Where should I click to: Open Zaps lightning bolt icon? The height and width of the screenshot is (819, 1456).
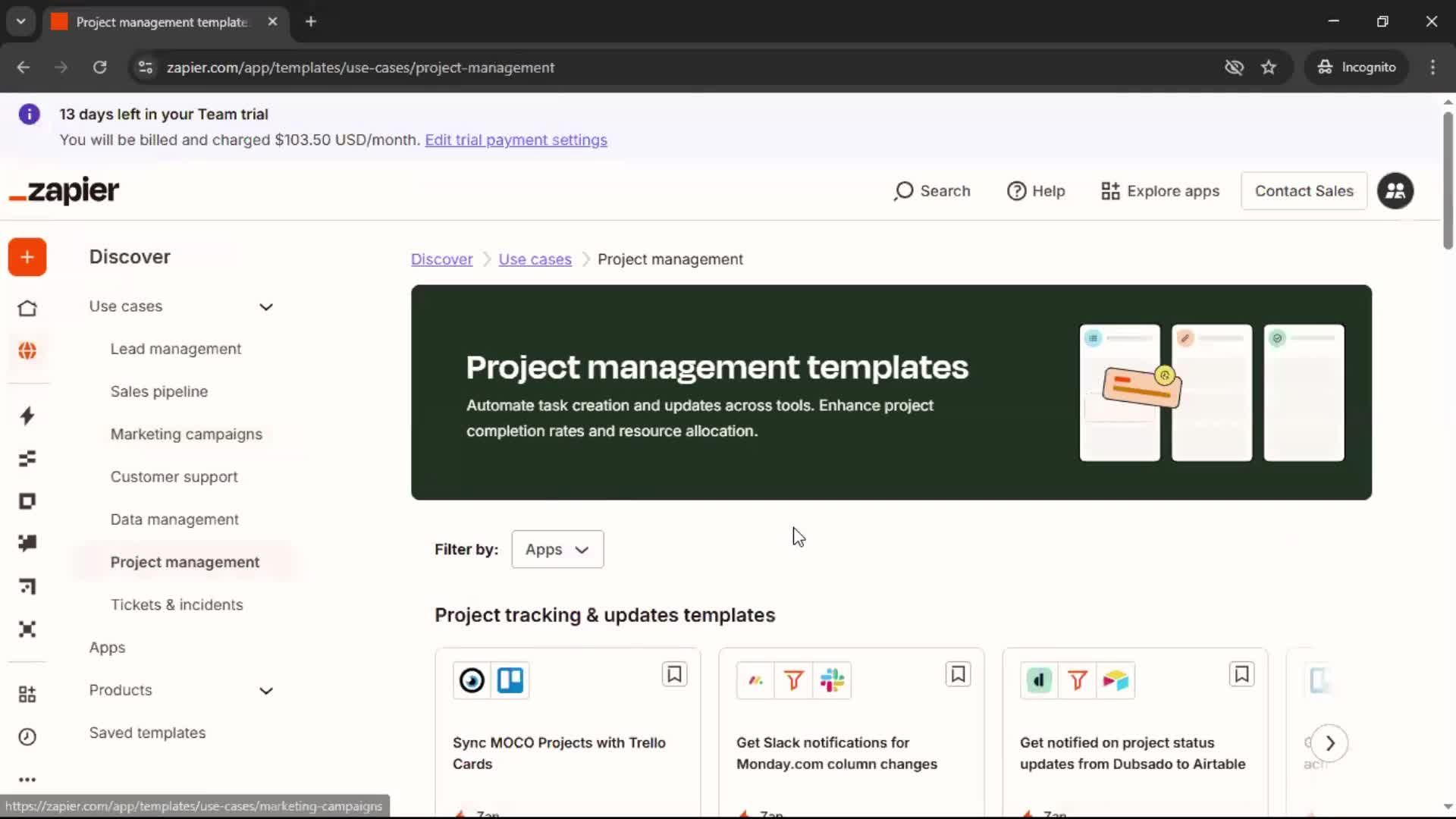tap(27, 416)
